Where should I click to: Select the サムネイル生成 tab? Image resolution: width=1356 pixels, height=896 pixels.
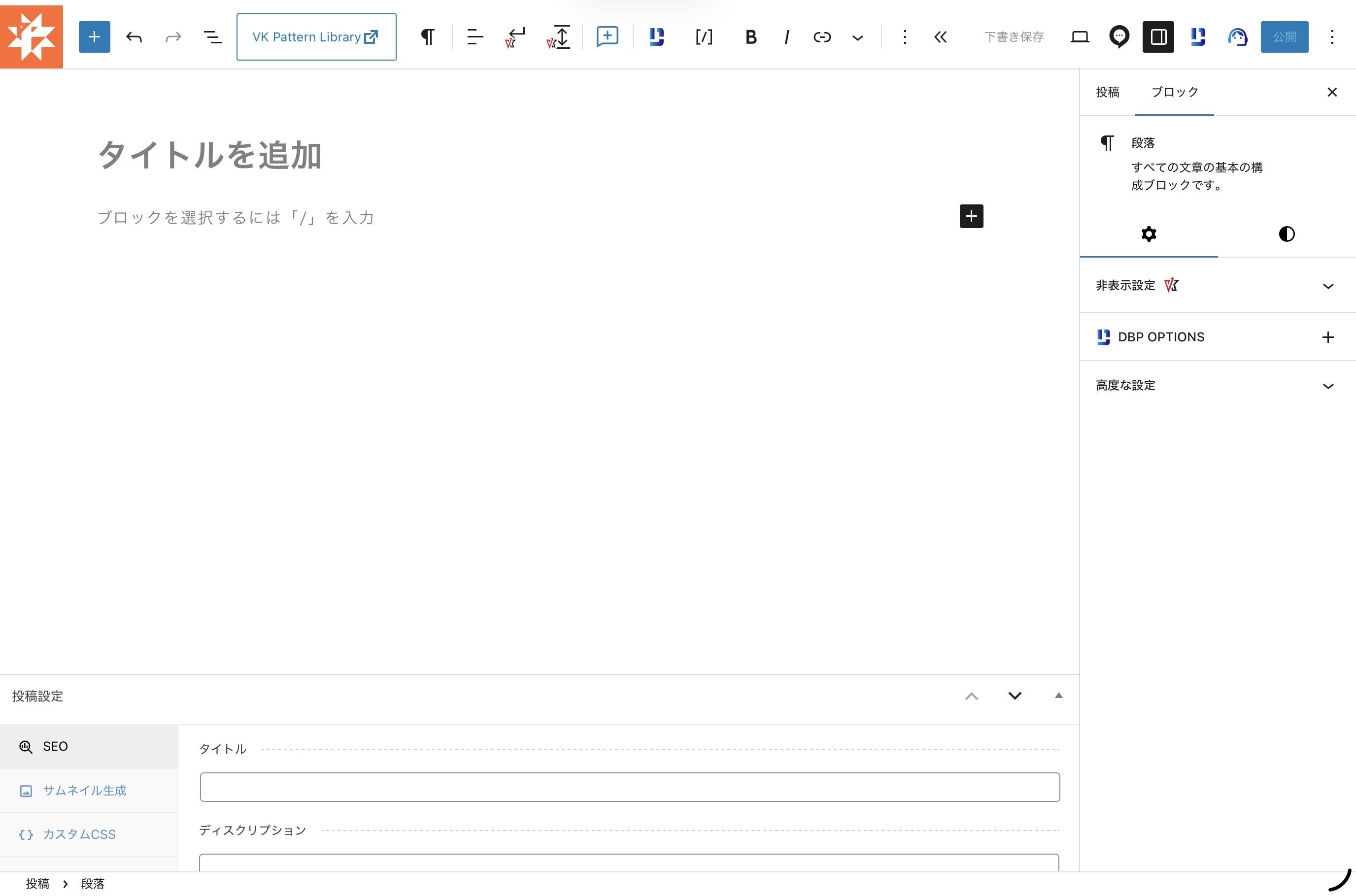click(89, 791)
